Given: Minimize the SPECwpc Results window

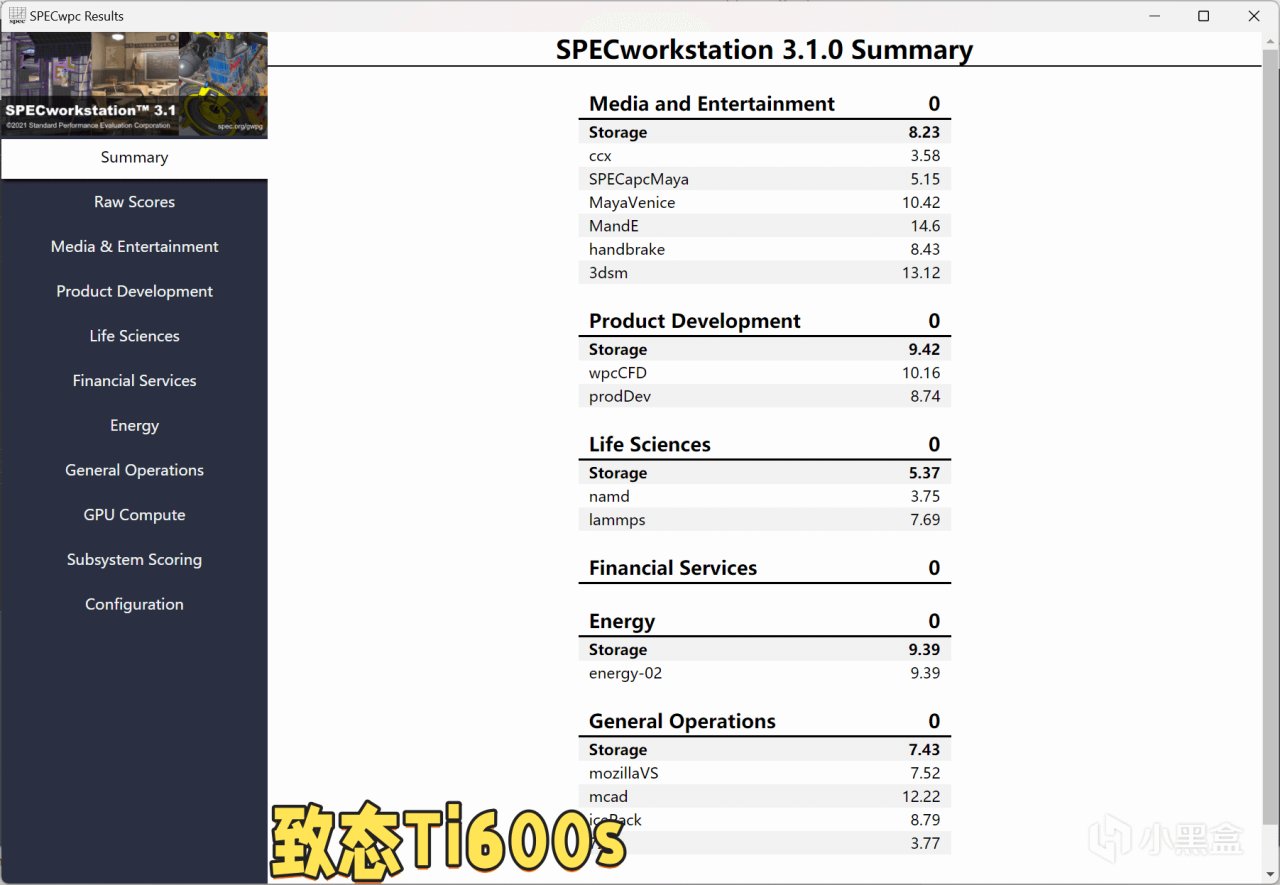Looking at the screenshot, I should tap(1154, 16).
